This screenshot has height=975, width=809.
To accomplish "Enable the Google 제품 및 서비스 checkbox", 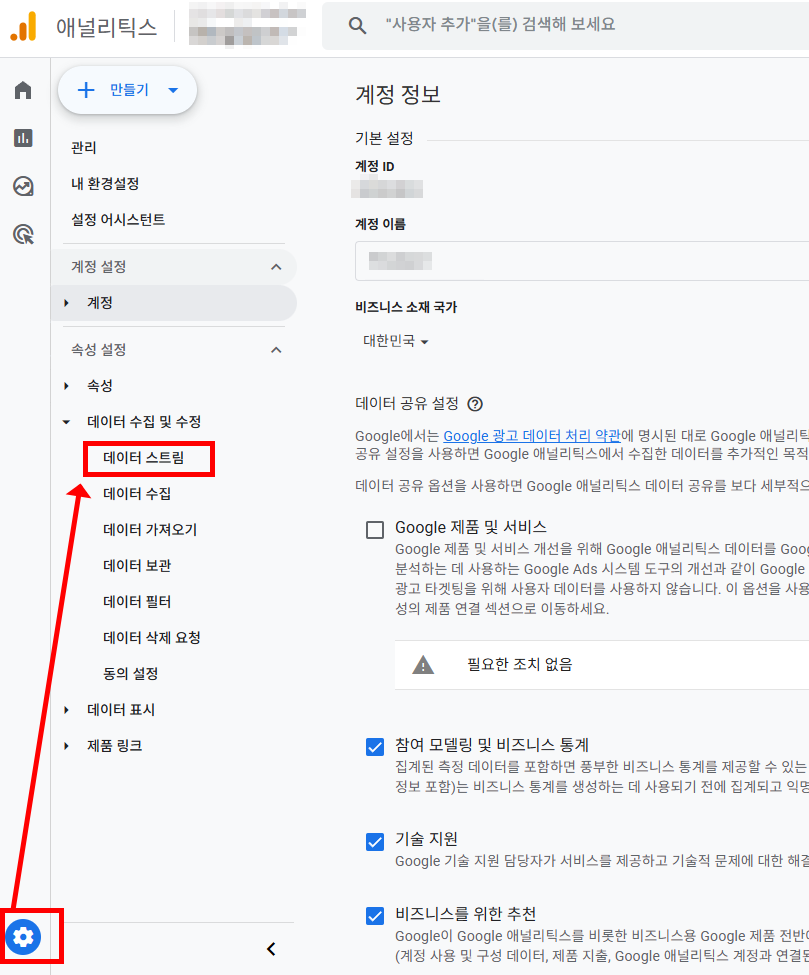I will [375, 530].
